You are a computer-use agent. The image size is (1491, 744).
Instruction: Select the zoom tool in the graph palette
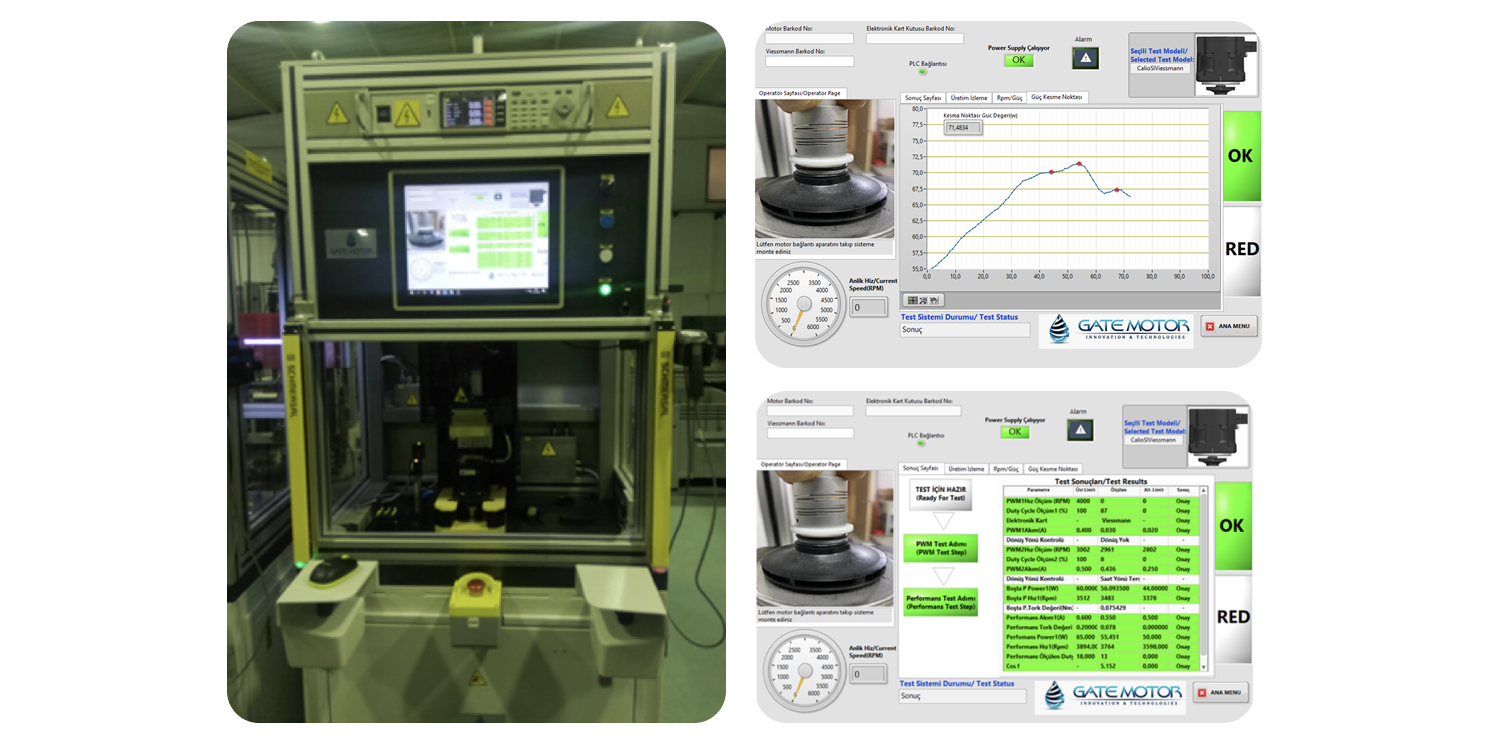click(922, 300)
